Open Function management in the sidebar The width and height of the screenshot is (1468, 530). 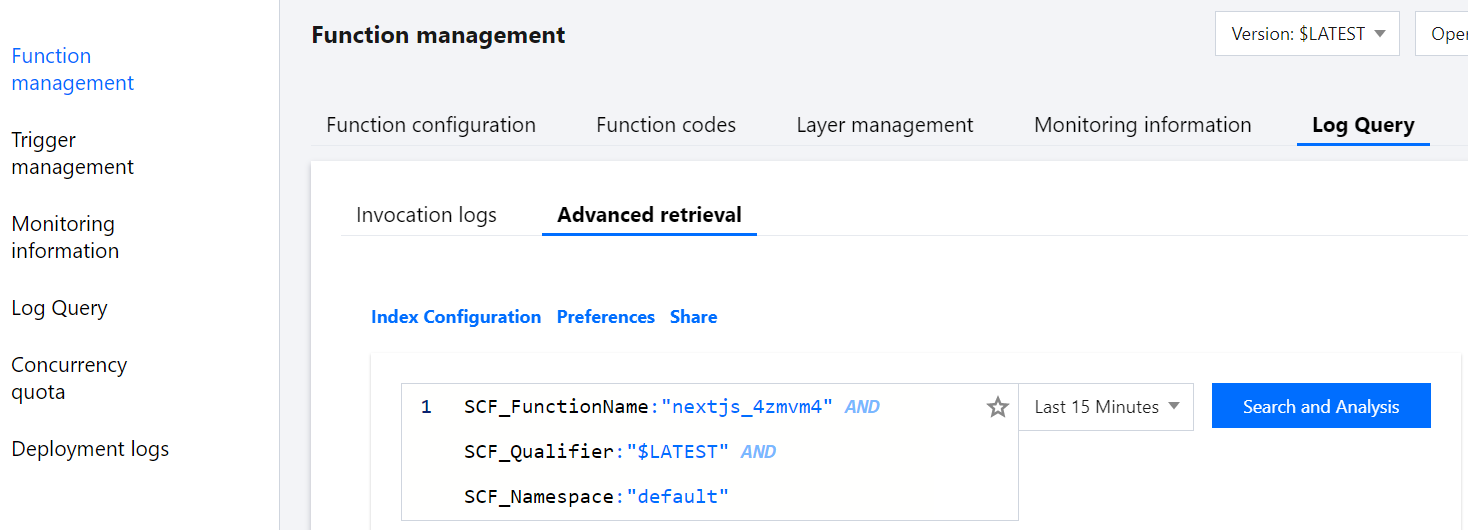72,70
